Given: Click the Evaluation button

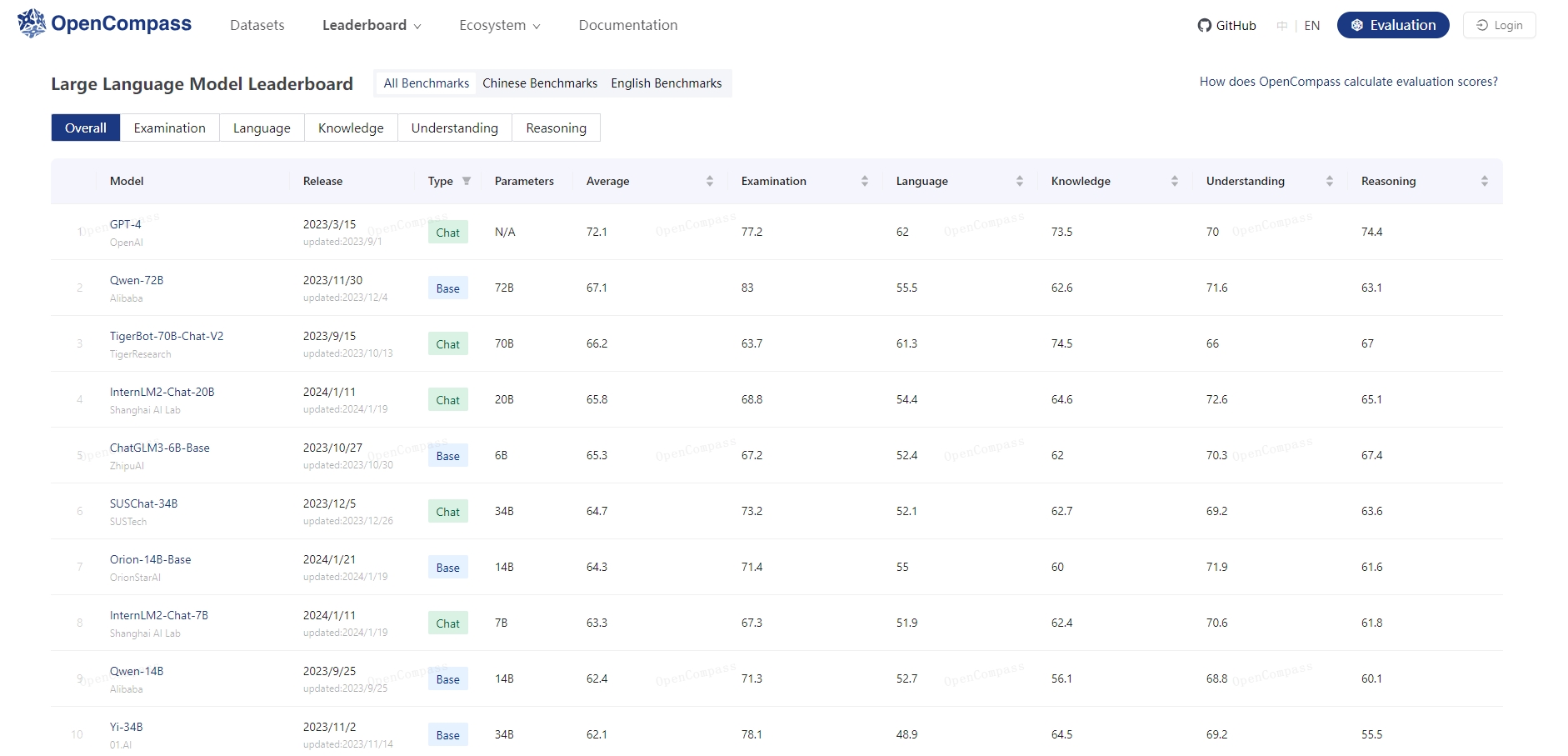Looking at the screenshot, I should (x=1393, y=25).
